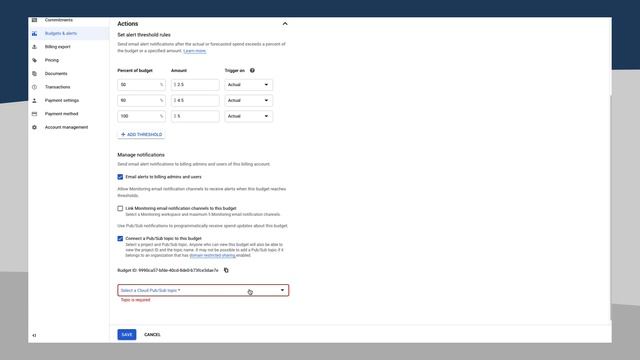Edit the 4.5 amount field
Image resolution: width=640 pixels, height=360 pixels.
click(195, 100)
